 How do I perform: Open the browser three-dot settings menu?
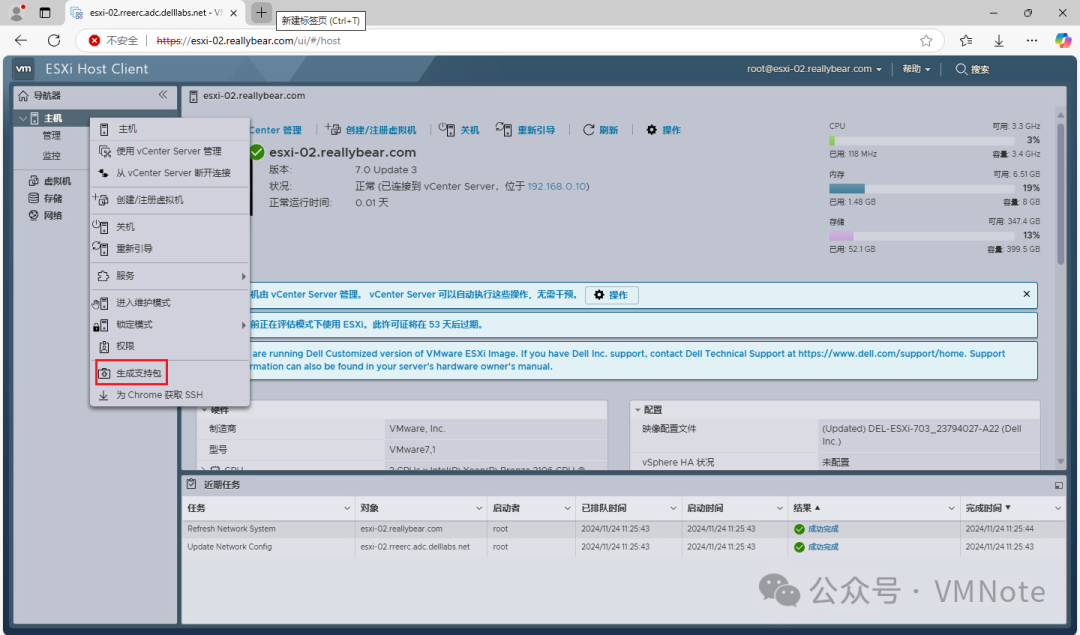[1031, 41]
